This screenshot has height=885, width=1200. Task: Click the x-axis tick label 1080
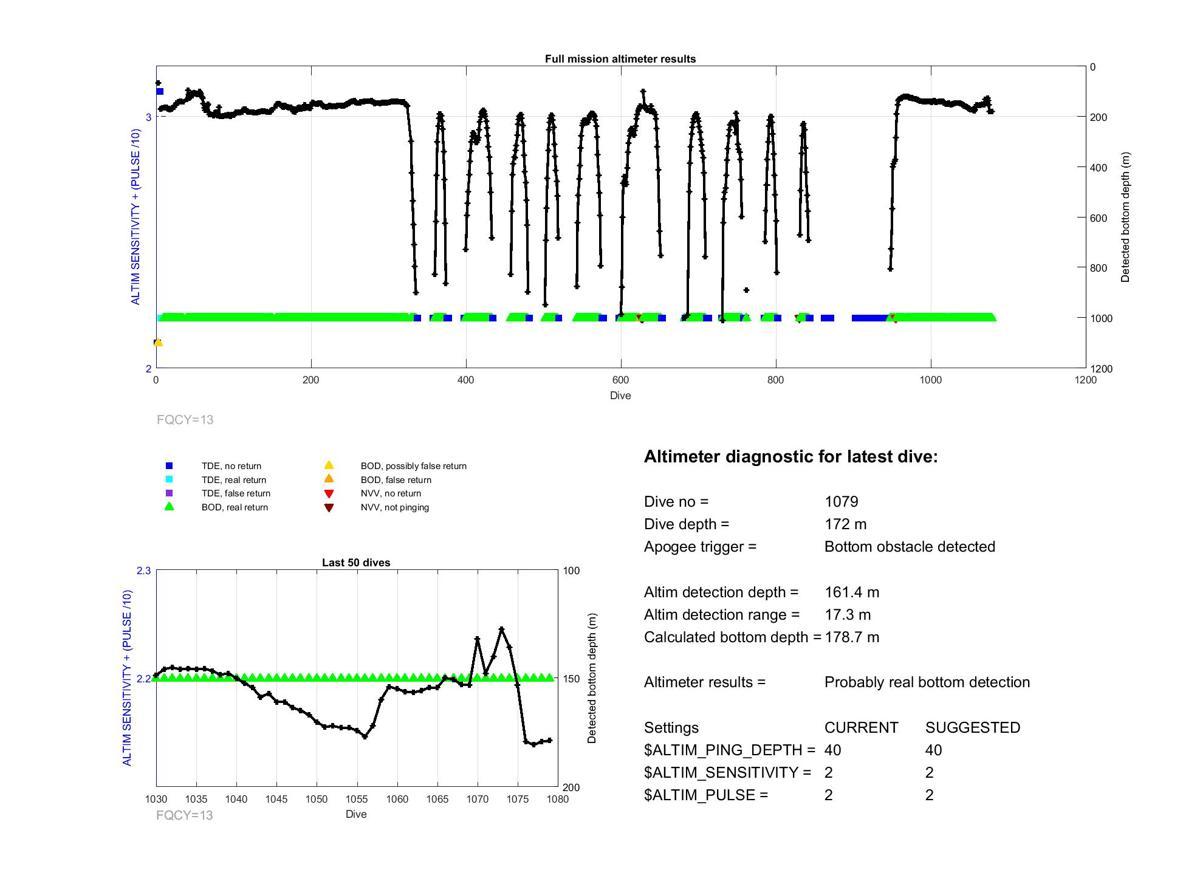point(558,799)
